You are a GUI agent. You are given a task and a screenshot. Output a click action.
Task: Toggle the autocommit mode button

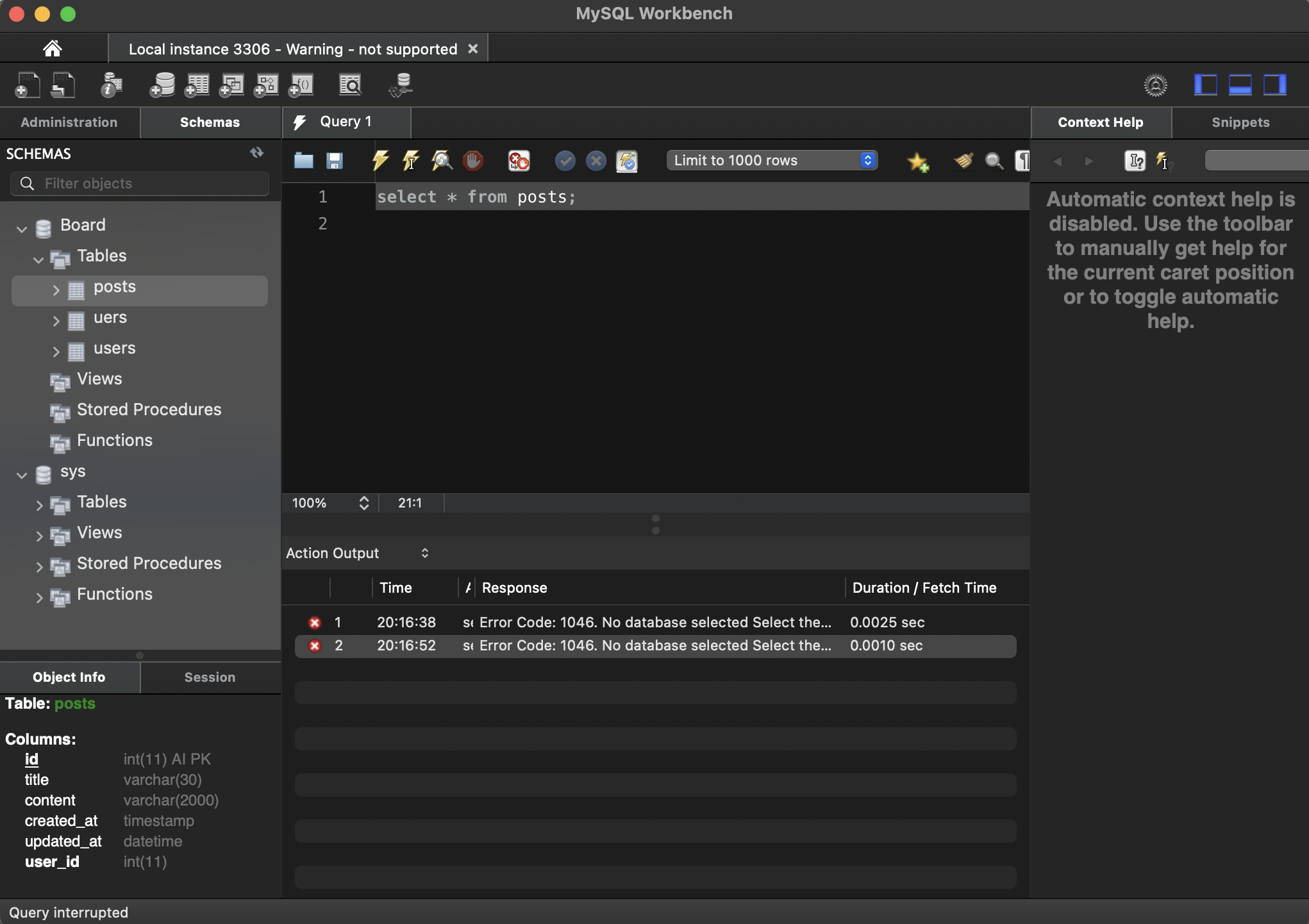pos(627,160)
